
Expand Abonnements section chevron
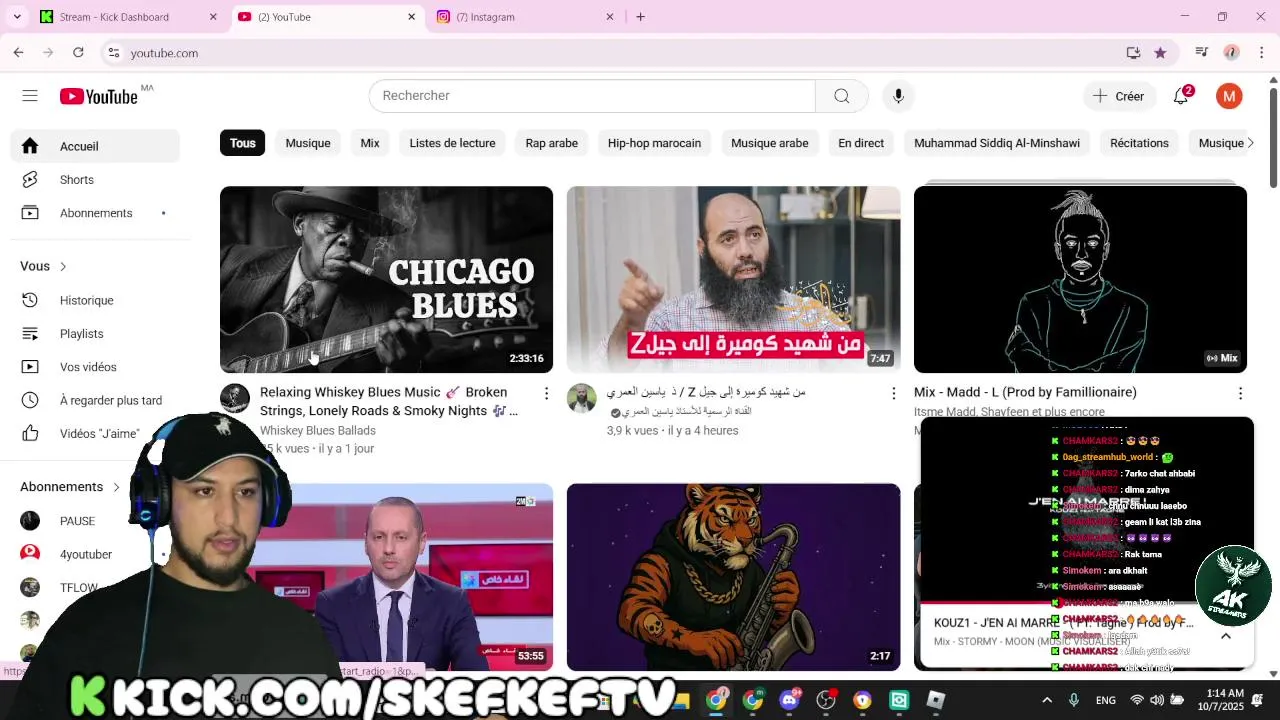click(x=116, y=487)
